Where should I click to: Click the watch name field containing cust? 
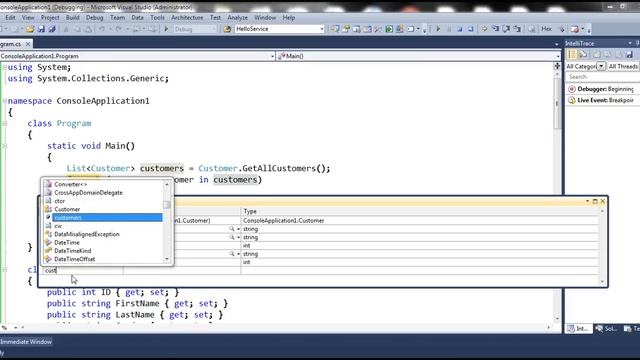click(82, 270)
